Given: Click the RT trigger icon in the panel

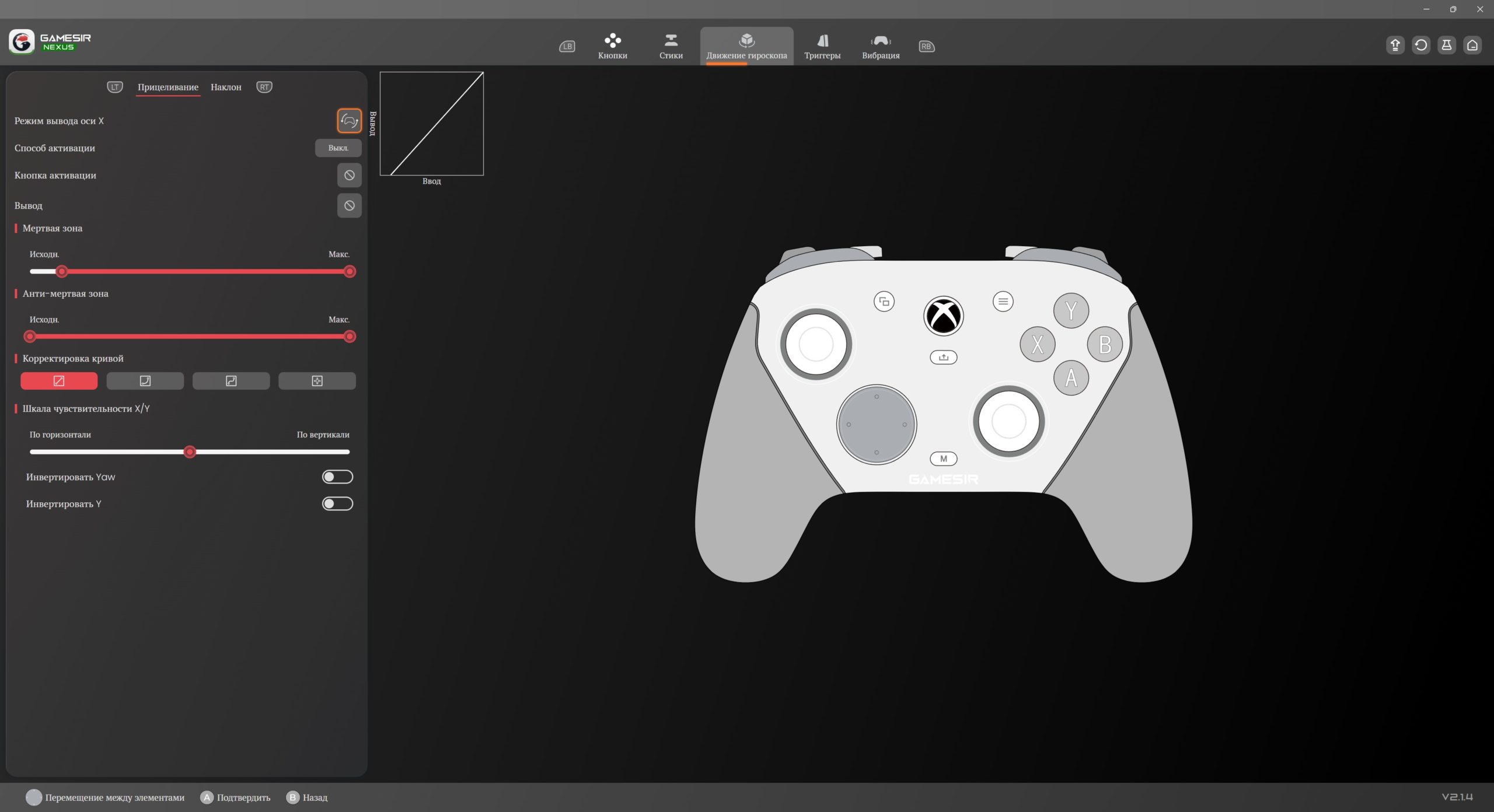Looking at the screenshot, I should [x=264, y=87].
